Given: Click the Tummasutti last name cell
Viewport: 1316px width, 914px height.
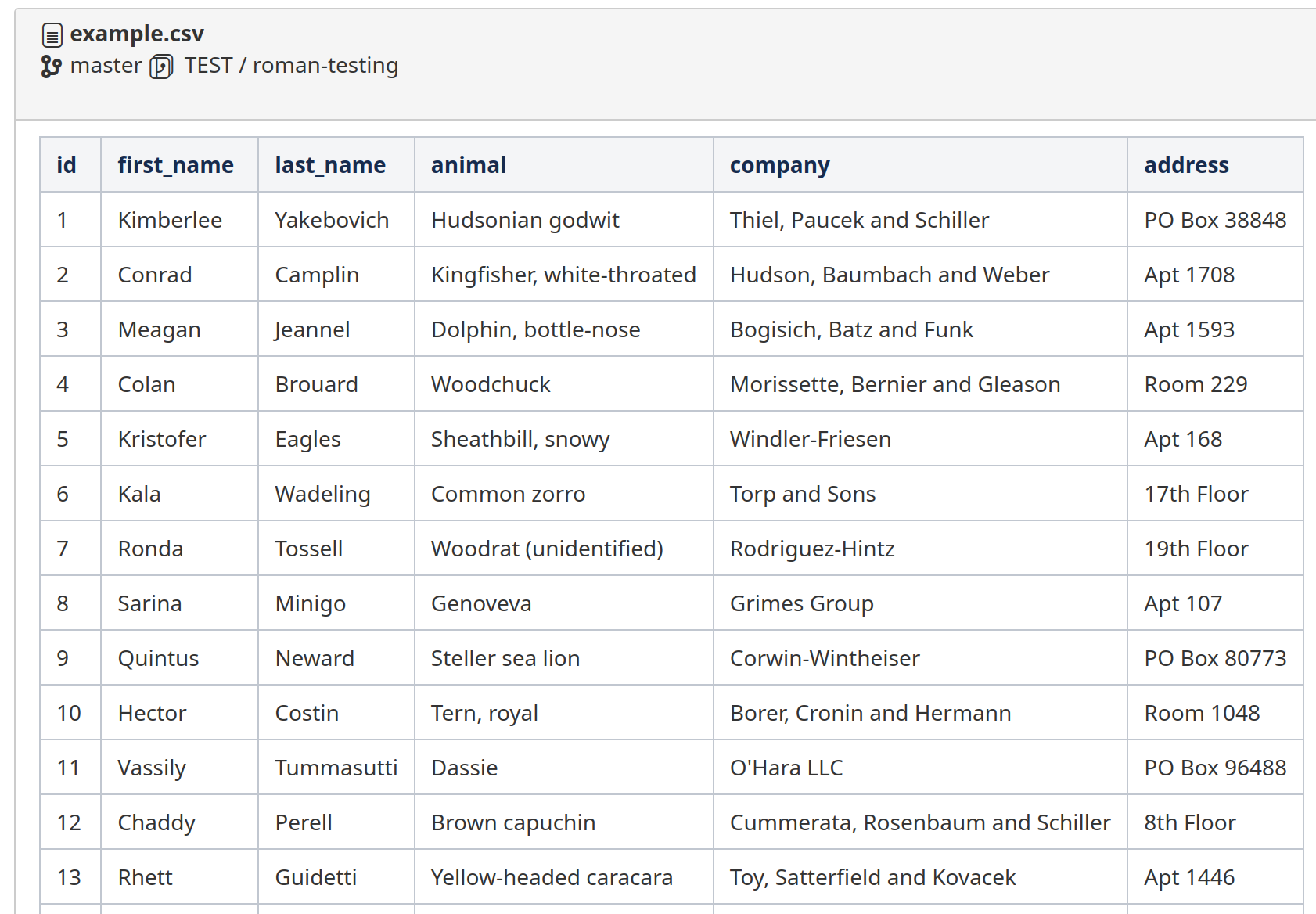Looking at the screenshot, I should [x=336, y=768].
